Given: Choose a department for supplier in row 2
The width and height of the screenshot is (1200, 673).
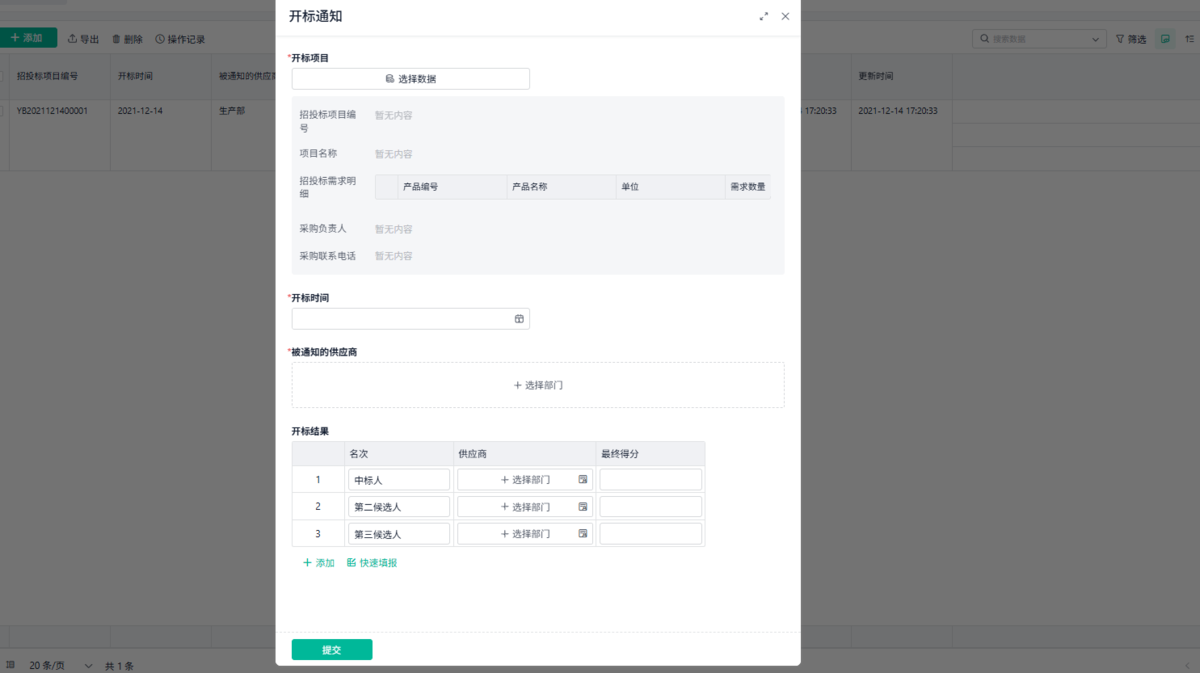Looking at the screenshot, I should pyautogui.click(x=525, y=507).
